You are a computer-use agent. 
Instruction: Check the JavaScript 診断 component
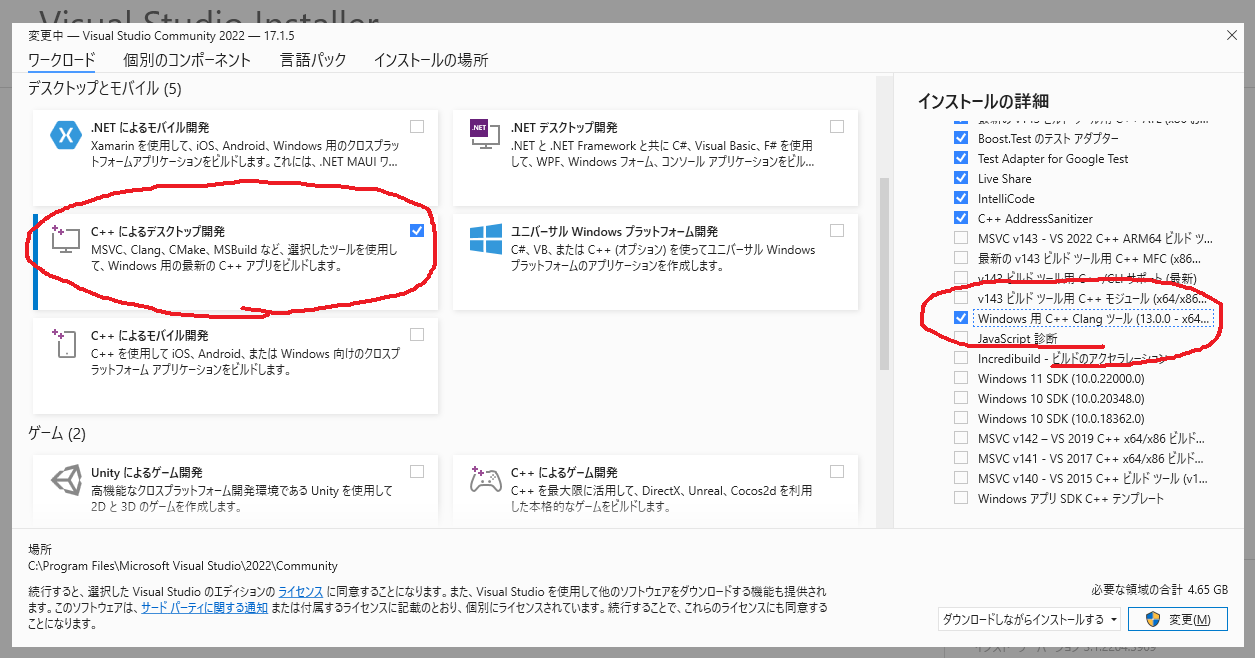tap(961, 338)
